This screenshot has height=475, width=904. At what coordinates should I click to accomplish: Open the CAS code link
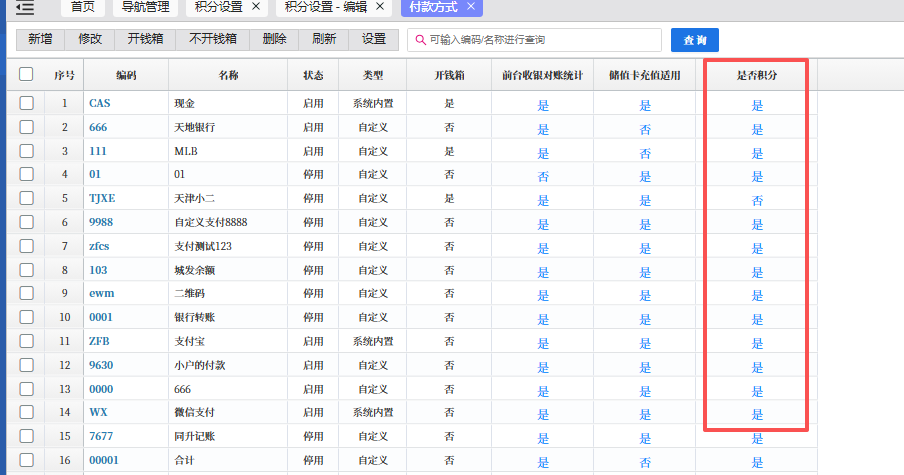[100, 103]
